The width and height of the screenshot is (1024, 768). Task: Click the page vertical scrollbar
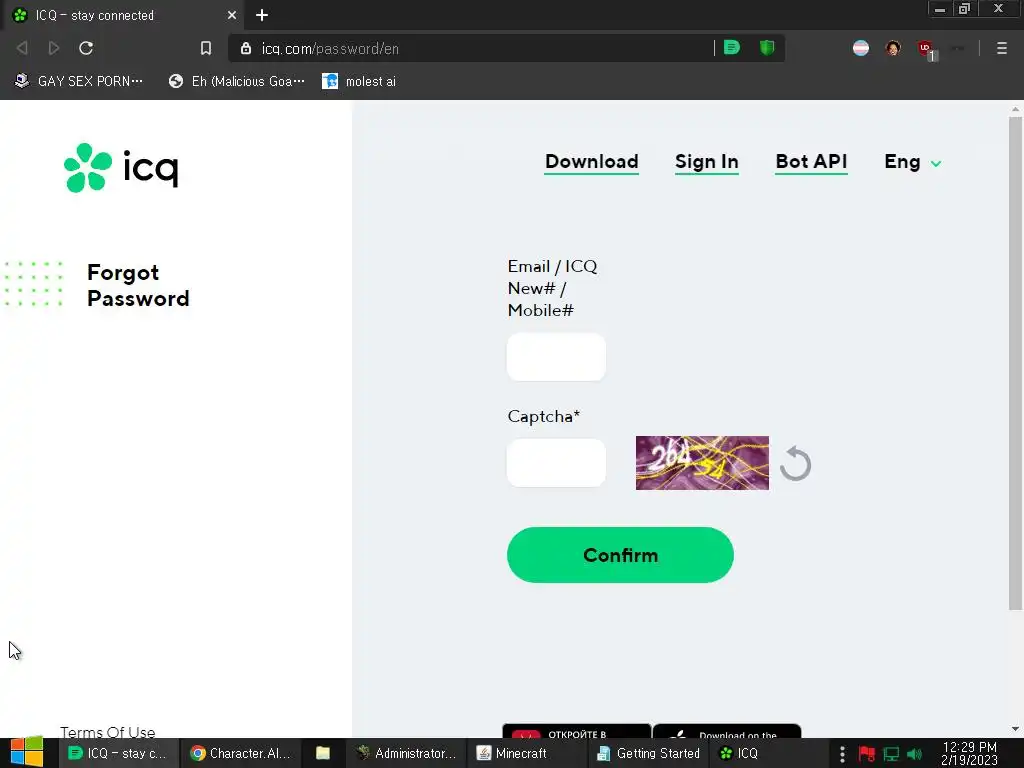click(x=1015, y=363)
